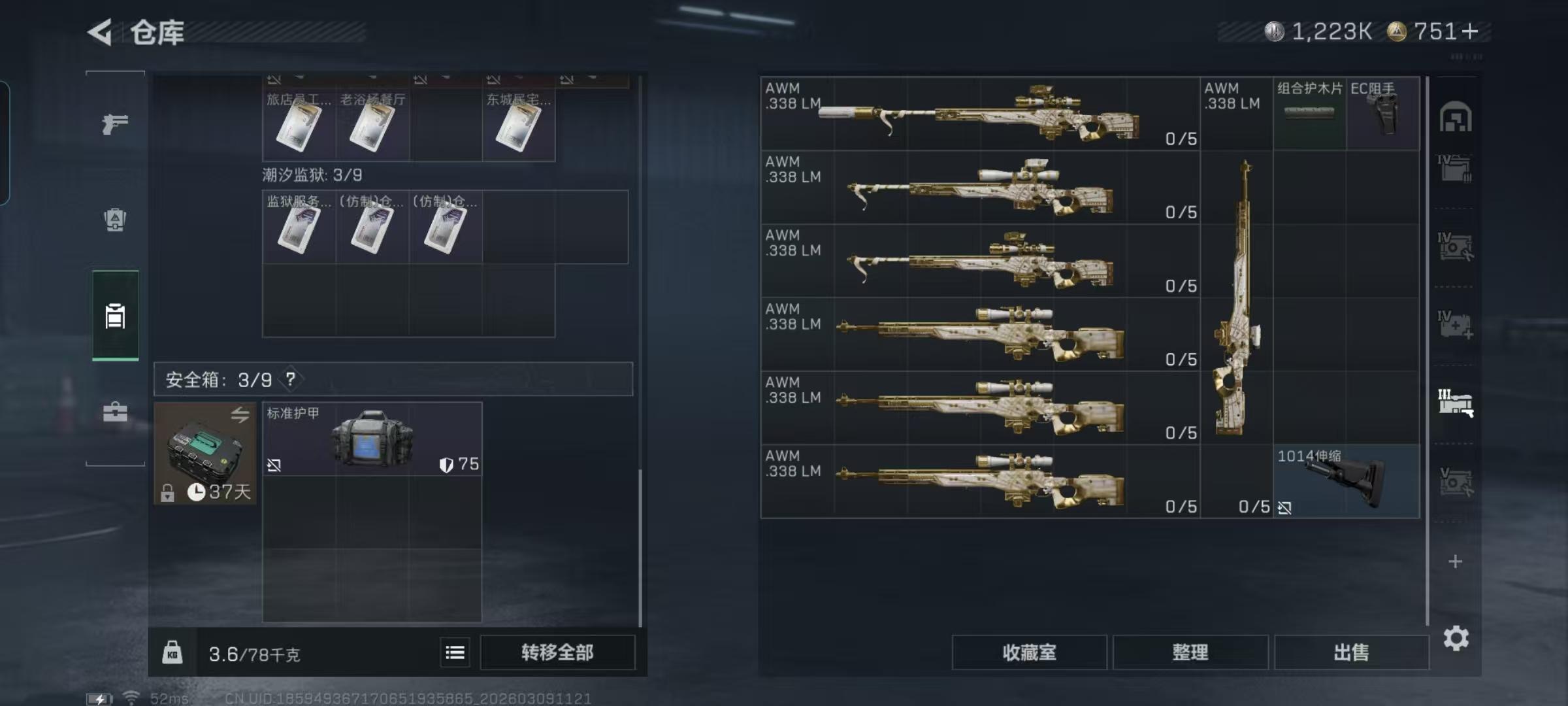
Task: Add a new storage box with plus
Action: pos(1455,562)
